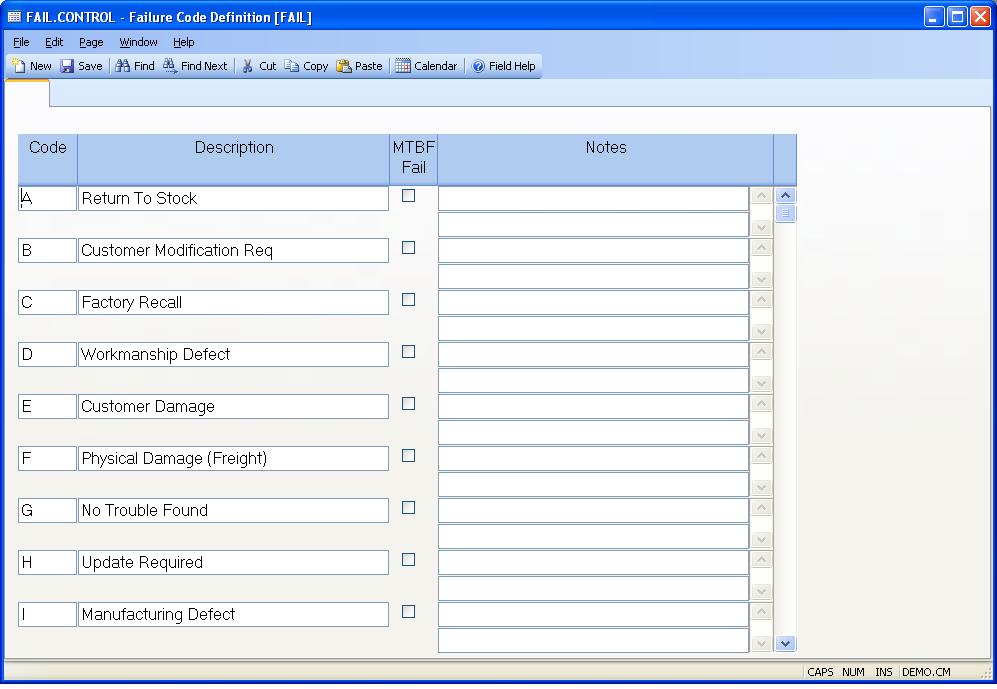Image resolution: width=997 pixels, height=689 pixels.
Task: Open the File menu
Action: pyautogui.click(x=21, y=42)
